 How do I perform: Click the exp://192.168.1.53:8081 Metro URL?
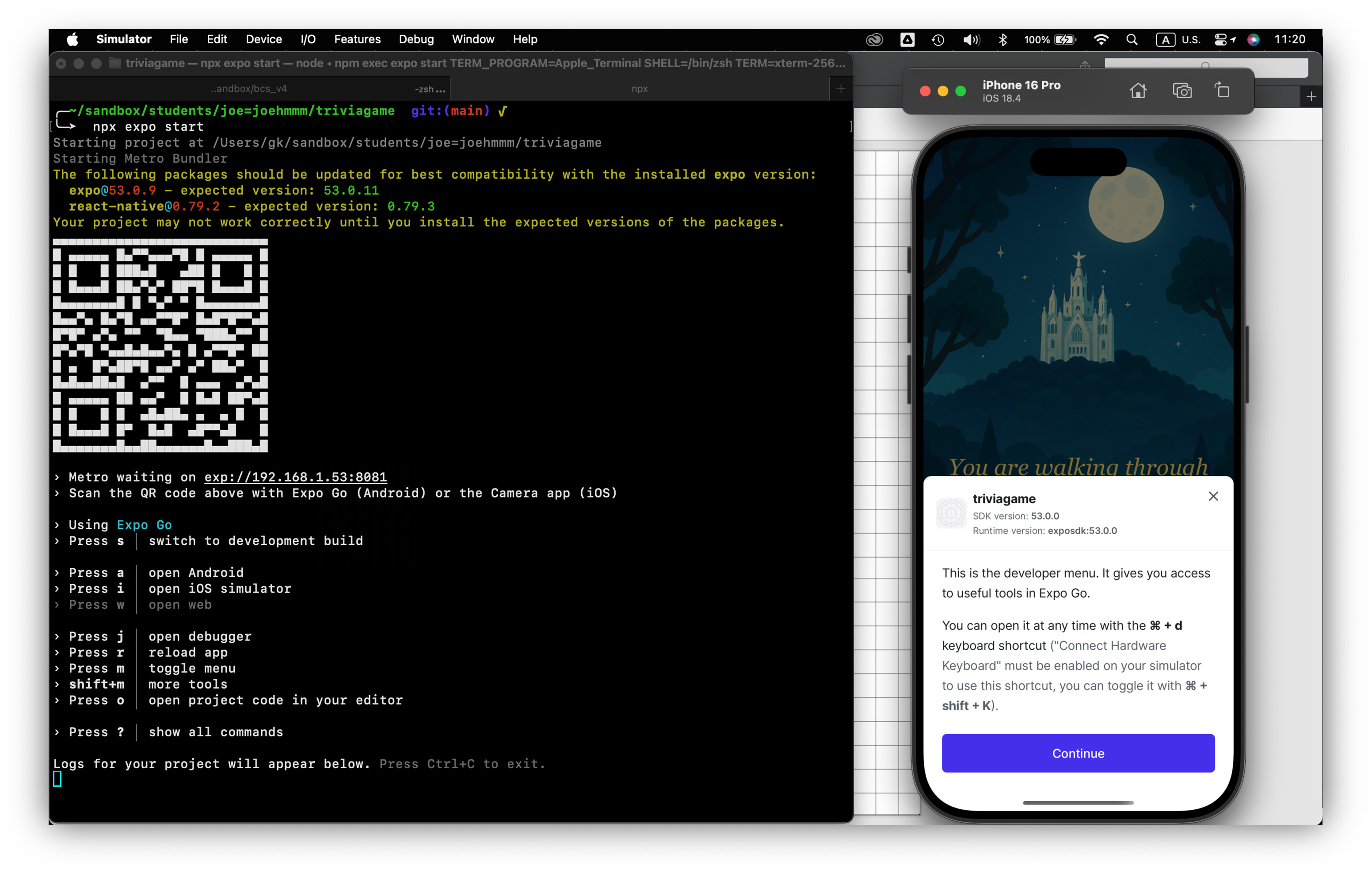point(295,477)
